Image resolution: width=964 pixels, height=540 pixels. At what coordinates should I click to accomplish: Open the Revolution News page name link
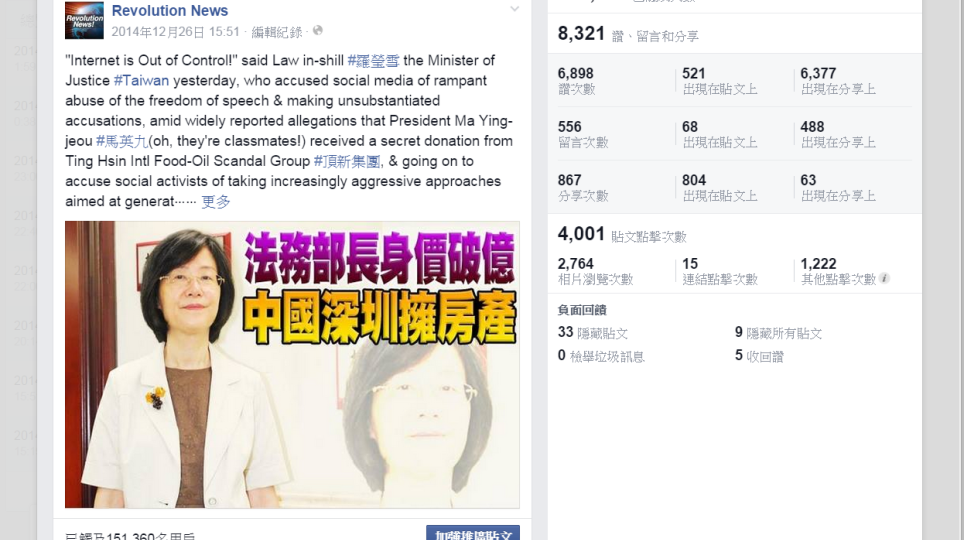pos(170,10)
